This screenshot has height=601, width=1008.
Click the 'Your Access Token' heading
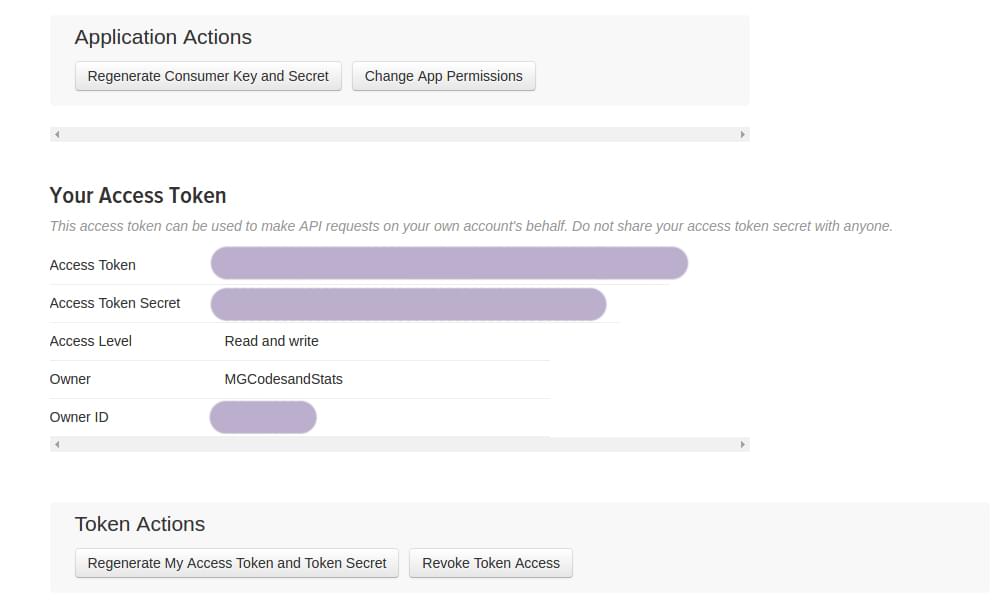(x=138, y=196)
